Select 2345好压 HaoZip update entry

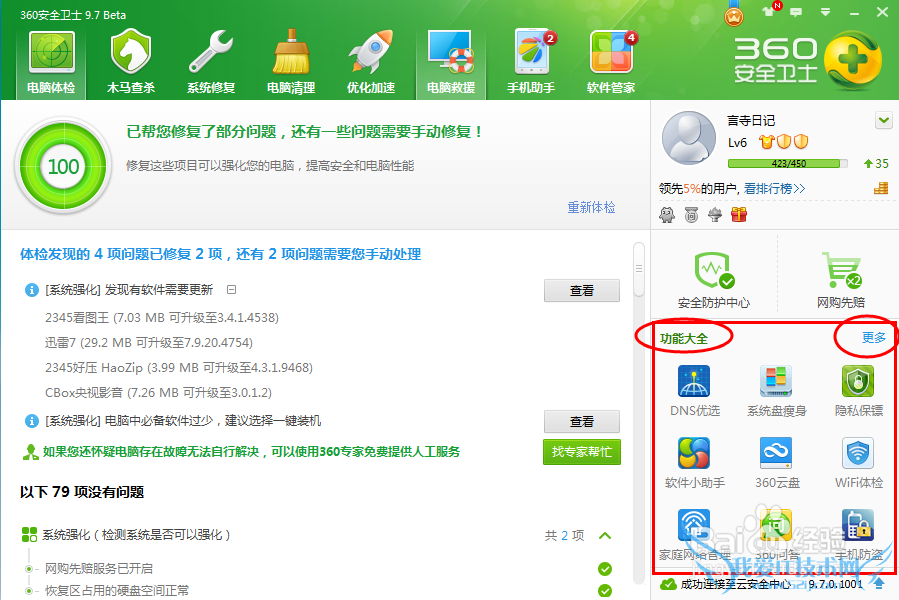point(179,368)
